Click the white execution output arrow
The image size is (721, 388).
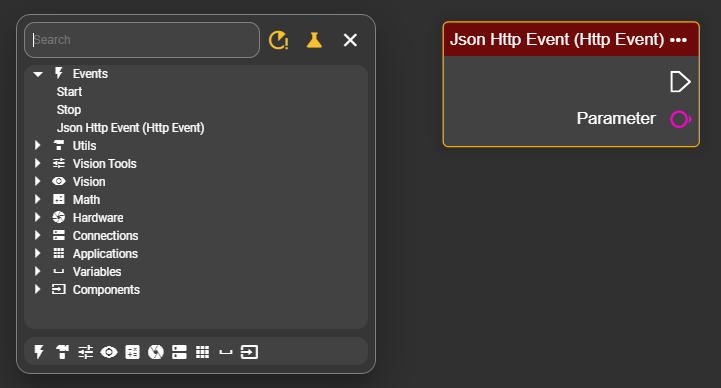[681, 82]
